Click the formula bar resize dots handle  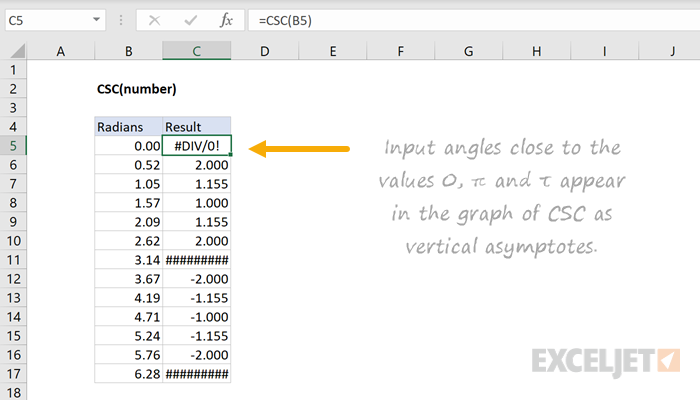click(x=121, y=20)
